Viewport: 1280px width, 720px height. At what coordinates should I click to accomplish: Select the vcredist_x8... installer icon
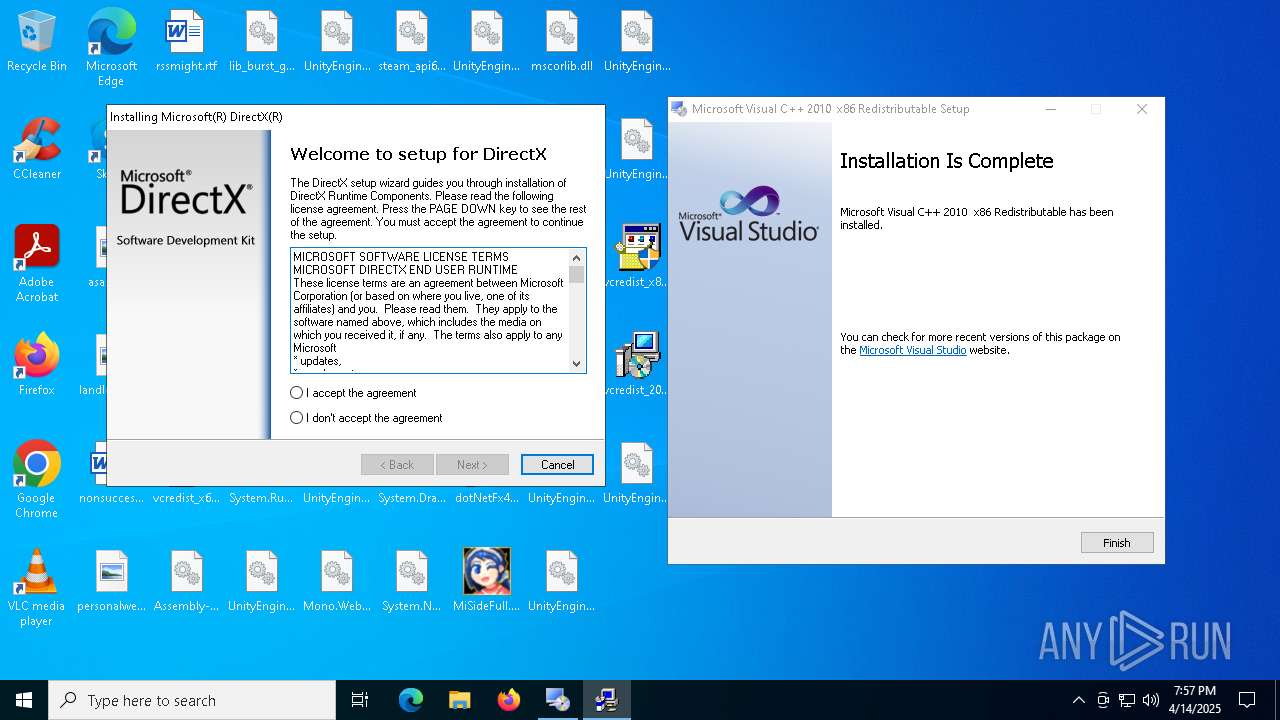[637, 257]
